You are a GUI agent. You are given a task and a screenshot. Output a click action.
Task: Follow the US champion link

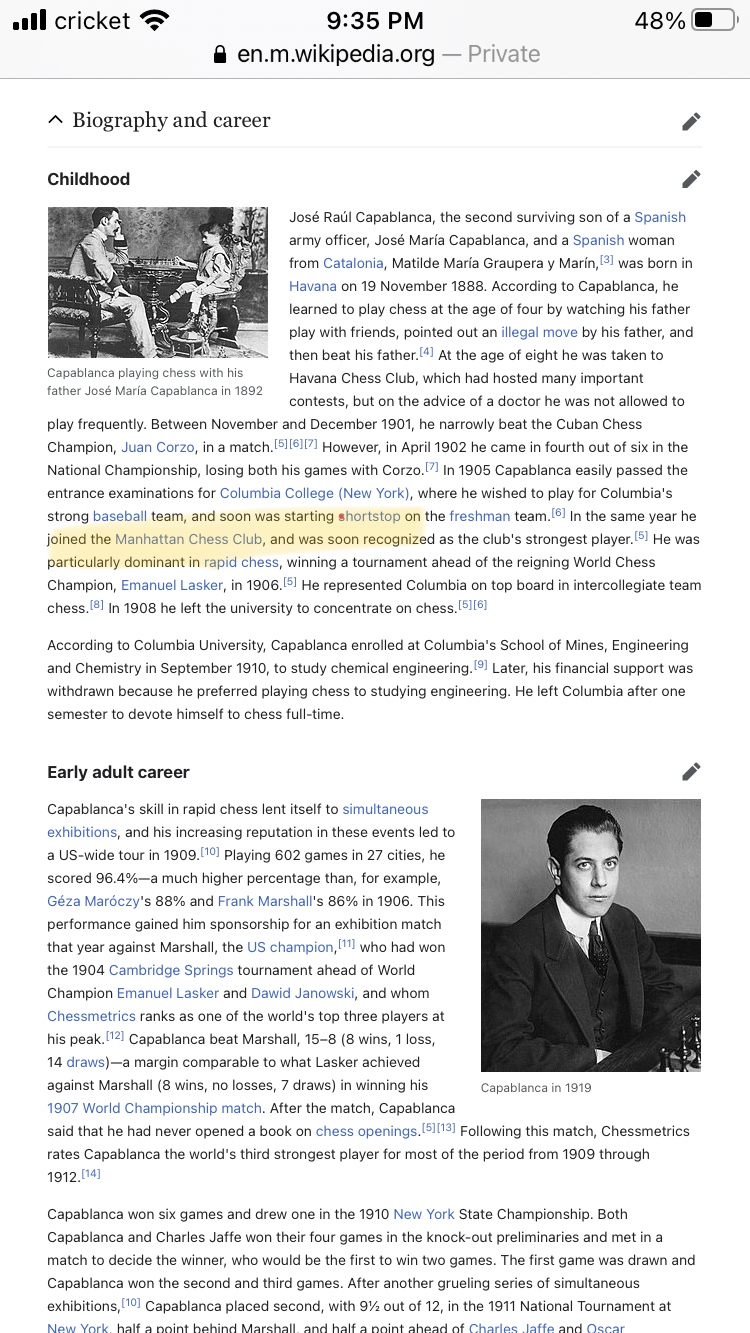pyautogui.click(x=291, y=947)
